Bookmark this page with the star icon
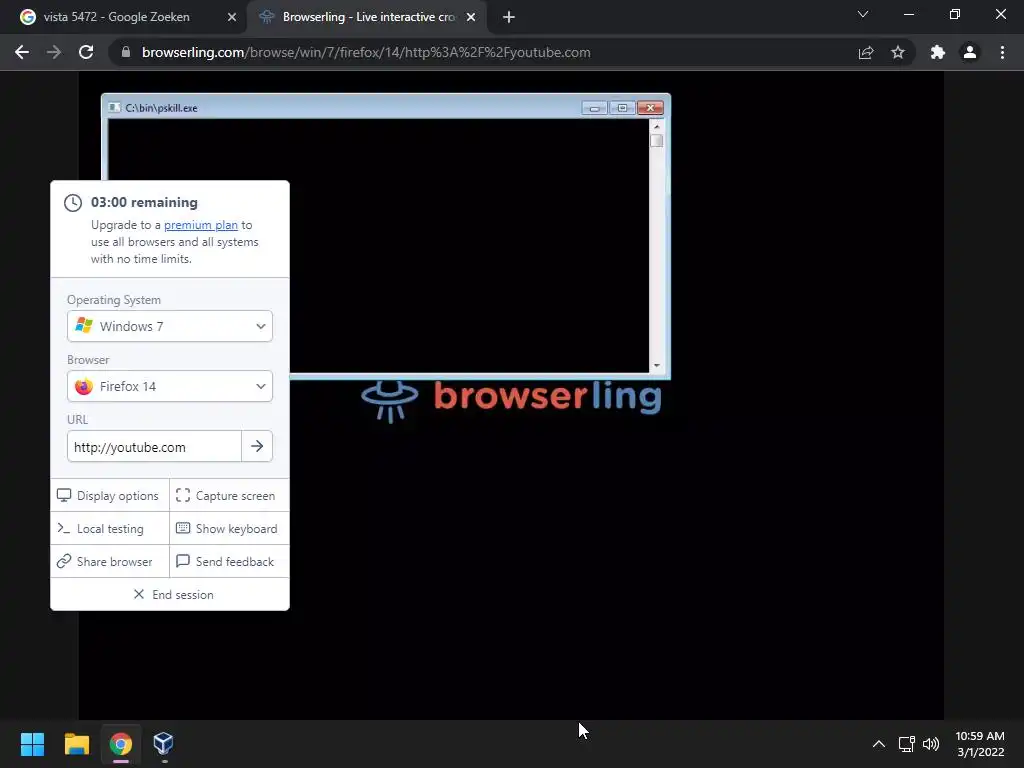 (x=898, y=52)
